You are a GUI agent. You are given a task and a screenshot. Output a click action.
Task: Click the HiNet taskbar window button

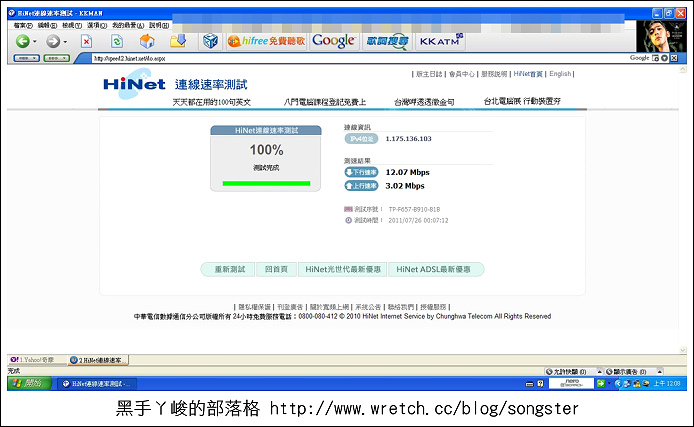(97, 384)
